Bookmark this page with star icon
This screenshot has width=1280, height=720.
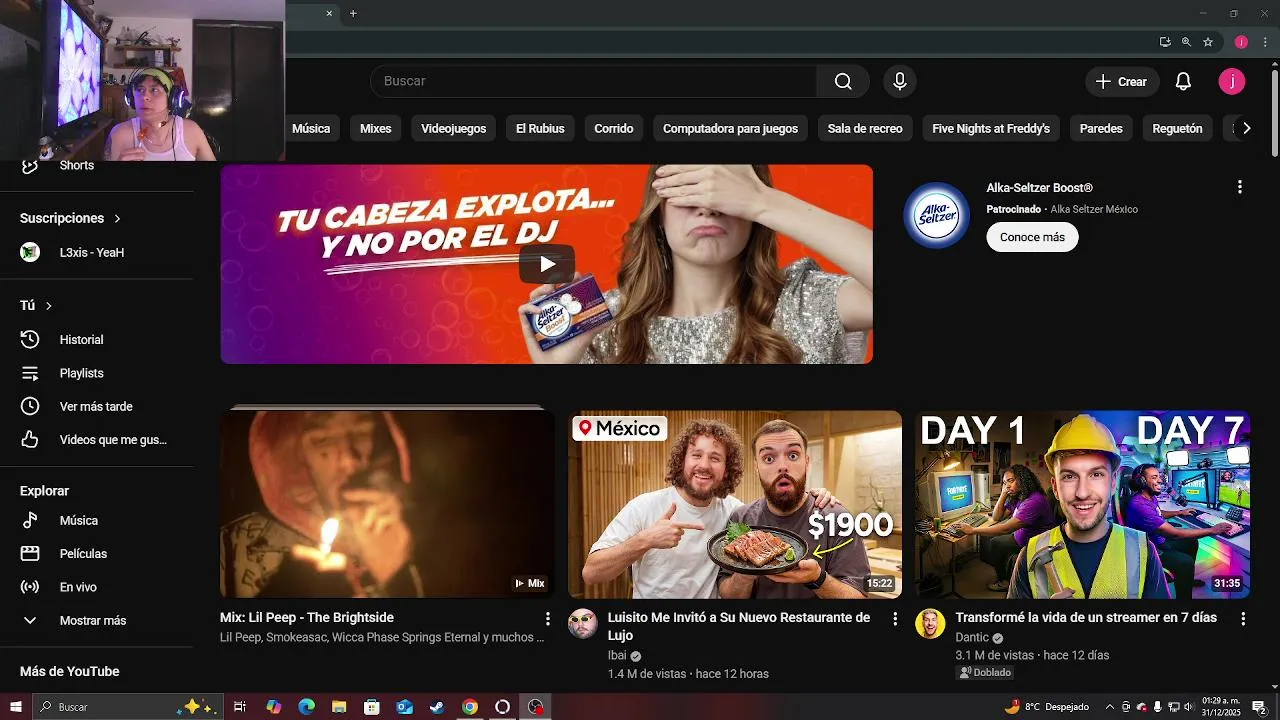pyautogui.click(x=1208, y=42)
